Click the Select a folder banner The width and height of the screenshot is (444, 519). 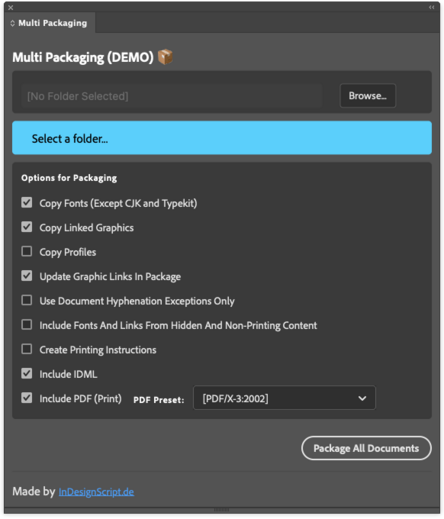(x=222, y=138)
